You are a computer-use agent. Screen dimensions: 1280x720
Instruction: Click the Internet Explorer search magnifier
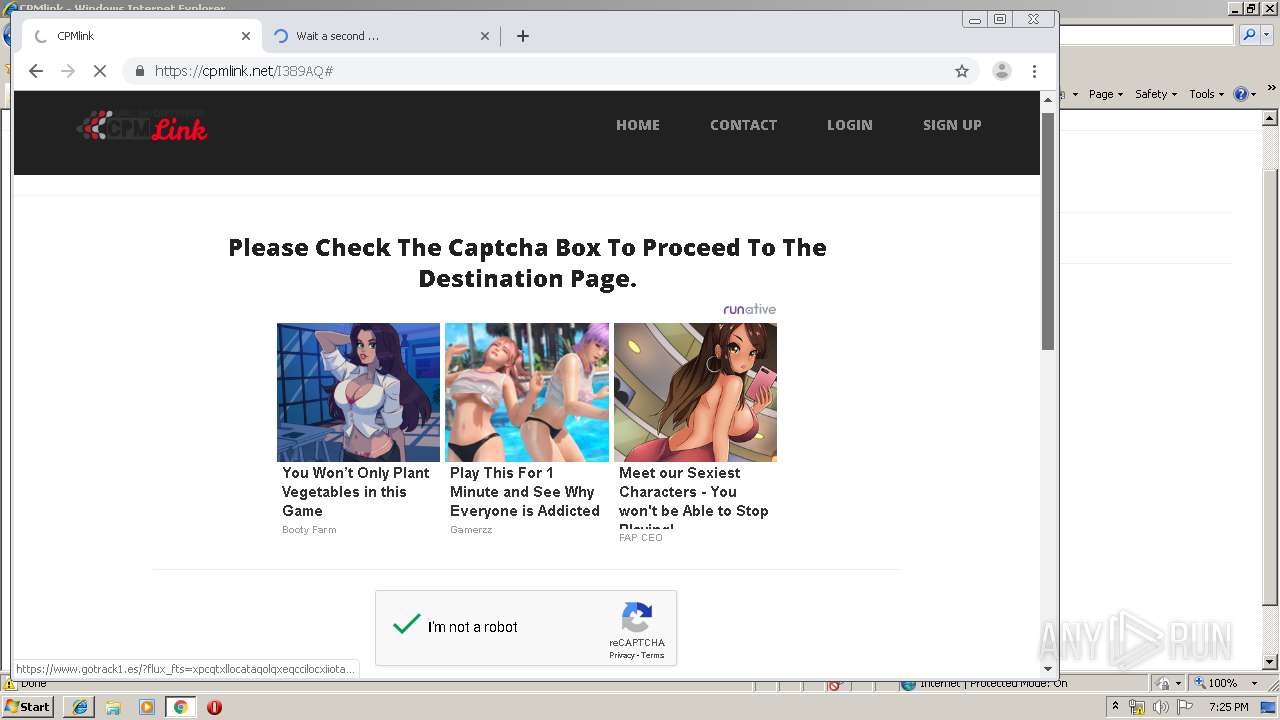click(1249, 35)
